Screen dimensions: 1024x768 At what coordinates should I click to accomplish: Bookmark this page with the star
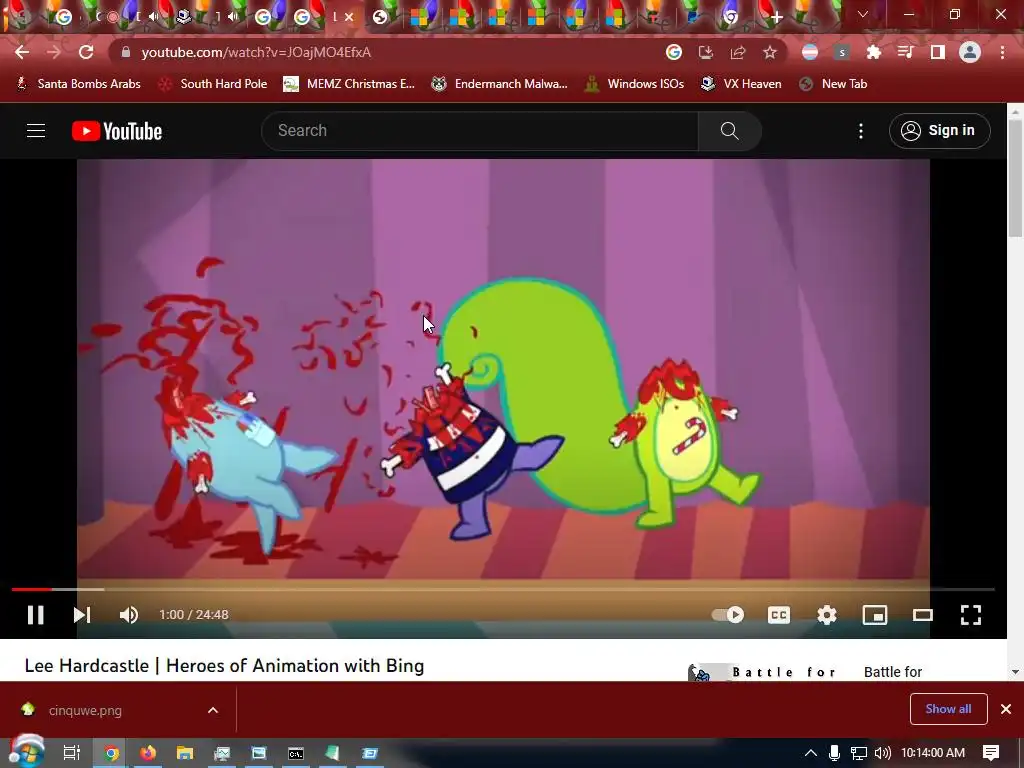[770, 52]
